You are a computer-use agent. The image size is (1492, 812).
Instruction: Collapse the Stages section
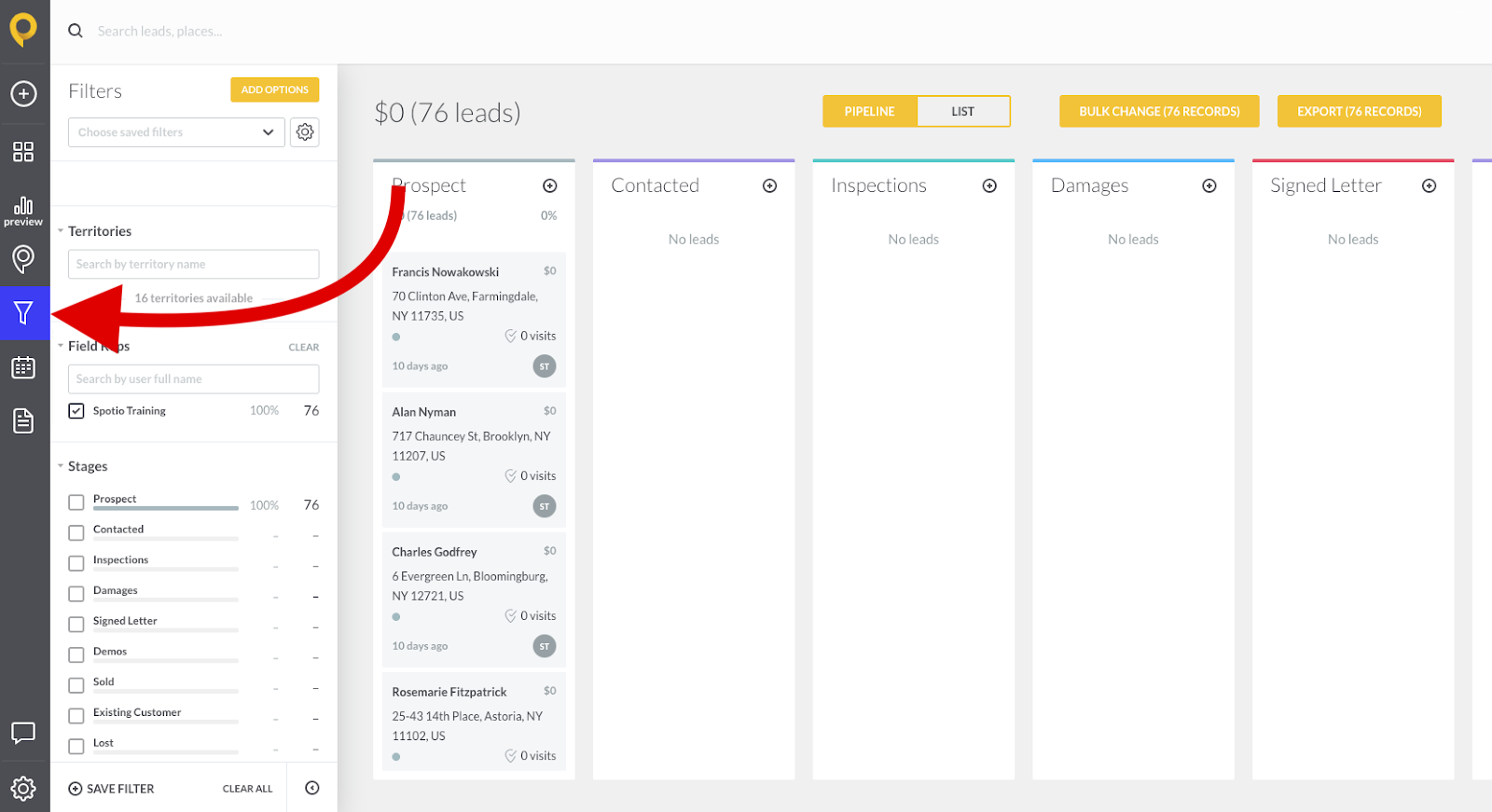coord(61,466)
